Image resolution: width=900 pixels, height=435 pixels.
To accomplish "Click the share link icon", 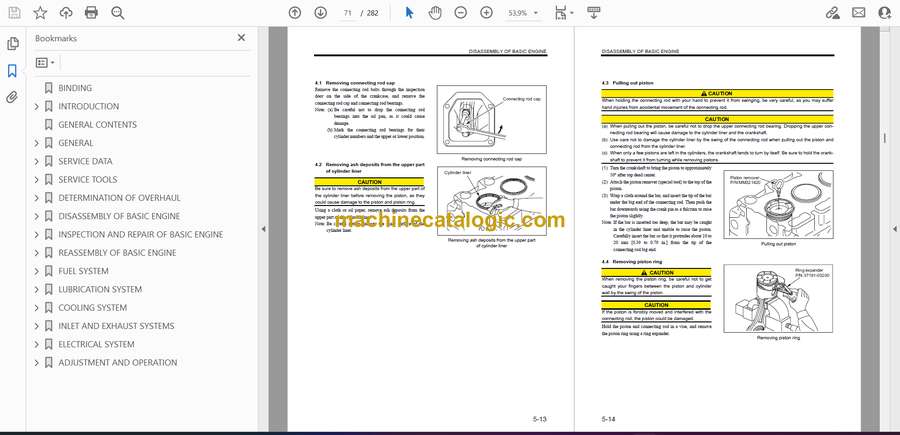I will 832,13.
